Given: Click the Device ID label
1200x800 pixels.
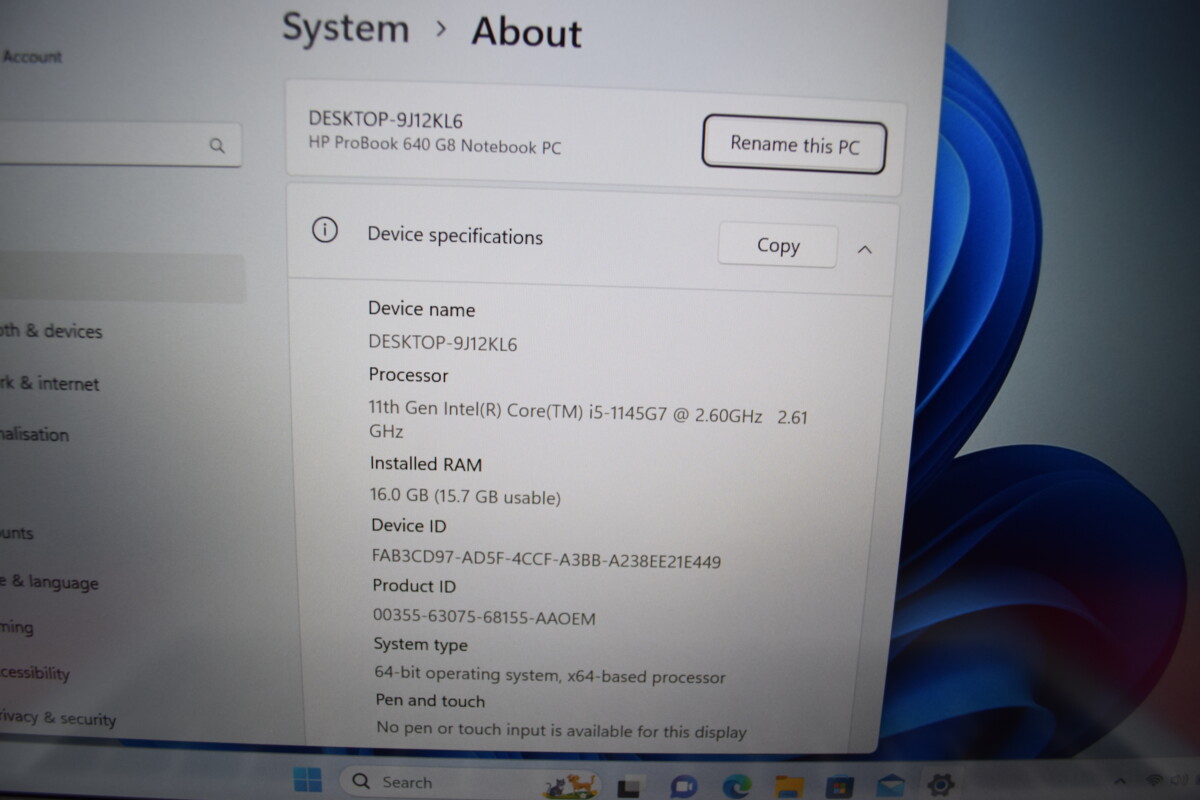Looking at the screenshot, I should click(x=408, y=525).
